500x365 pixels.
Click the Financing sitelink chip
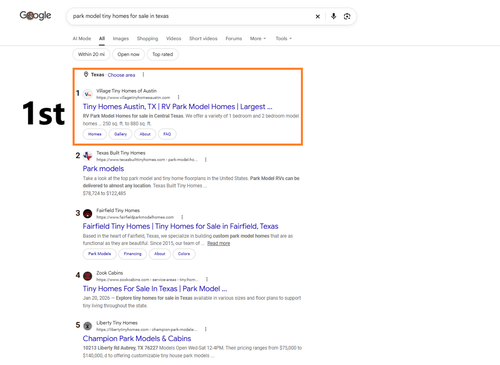click(133, 254)
